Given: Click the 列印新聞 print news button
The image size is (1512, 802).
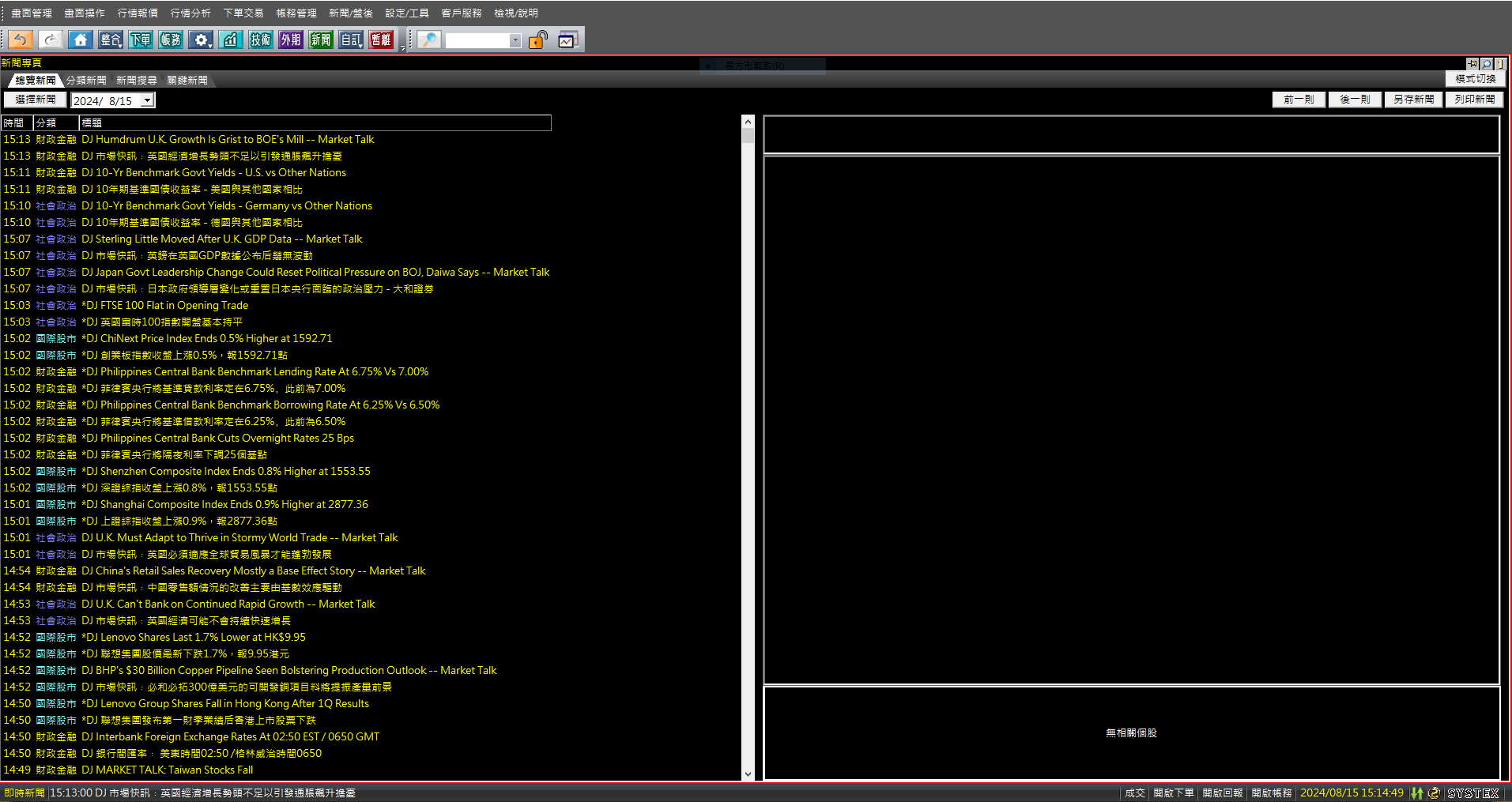Looking at the screenshot, I should coord(1474,100).
